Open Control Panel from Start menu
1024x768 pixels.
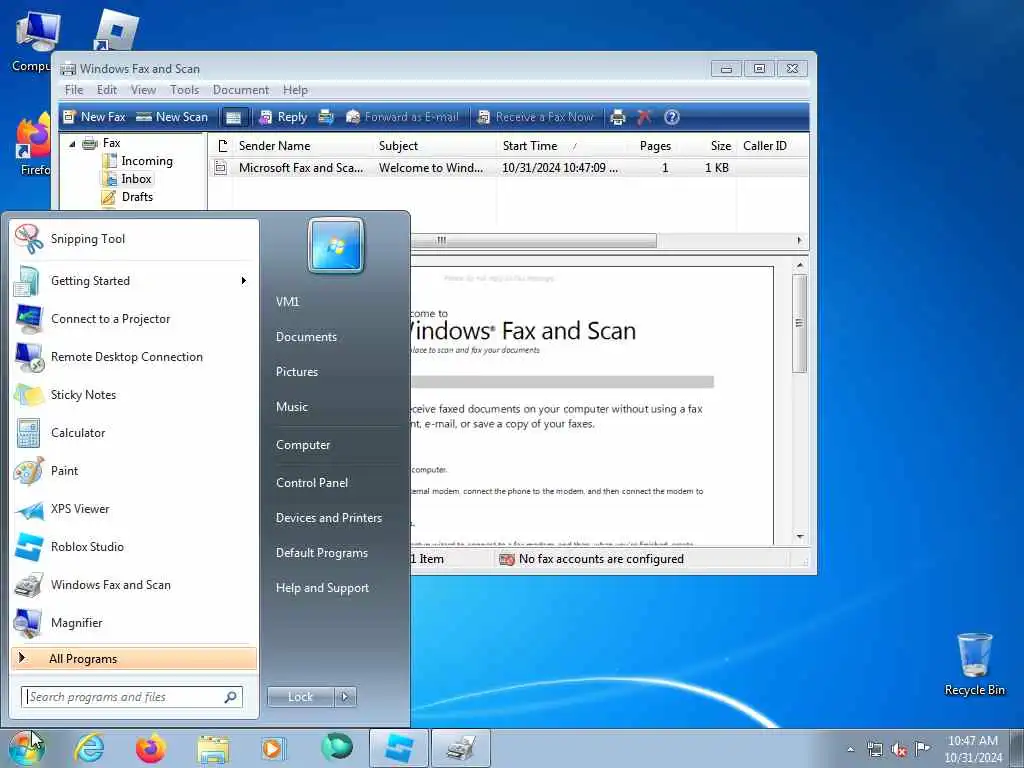pos(312,483)
